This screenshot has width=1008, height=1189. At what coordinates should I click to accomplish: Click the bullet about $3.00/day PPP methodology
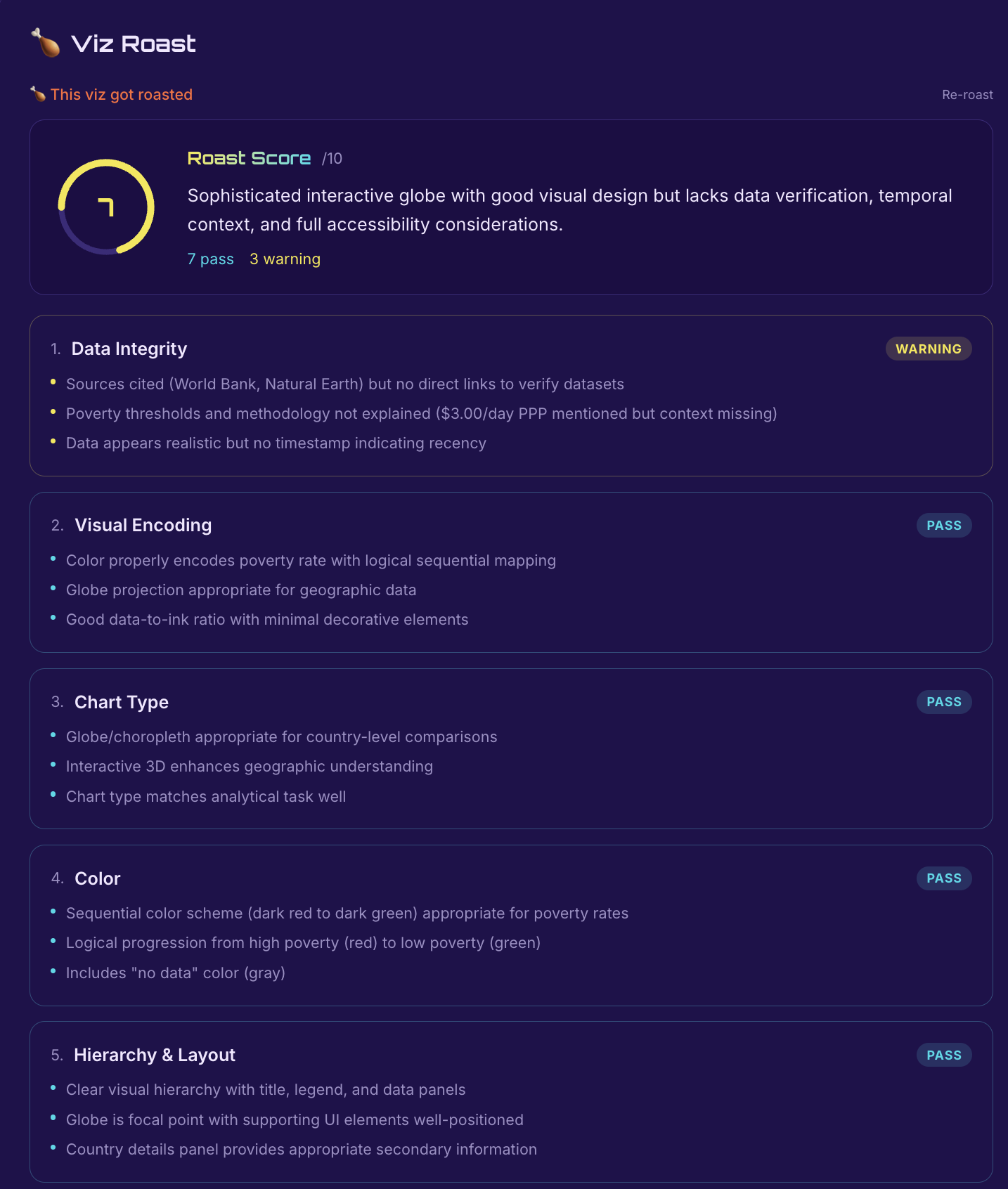click(422, 414)
